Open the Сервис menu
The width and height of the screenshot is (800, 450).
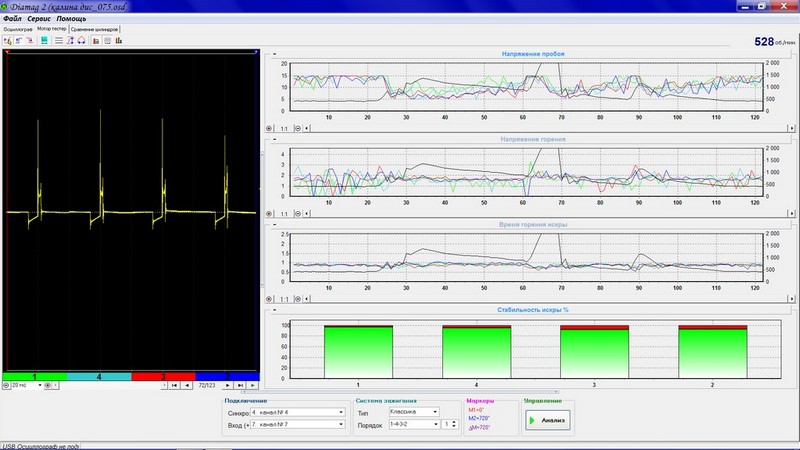click(39, 19)
